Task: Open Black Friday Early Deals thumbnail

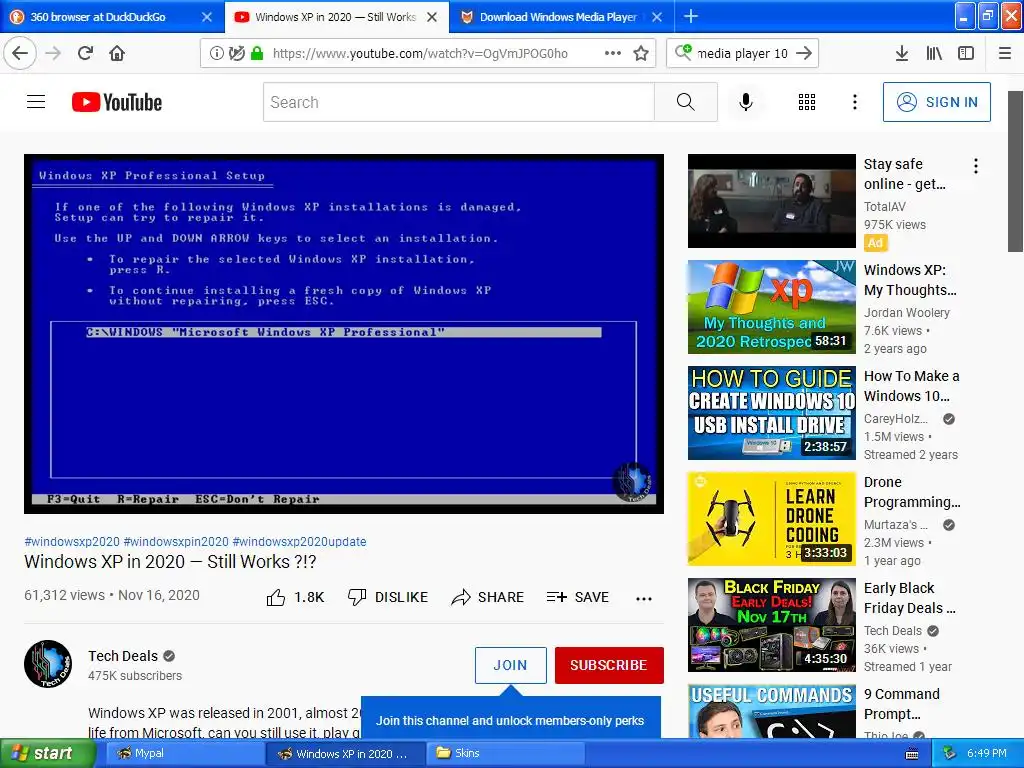Action: [x=771, y=625]
